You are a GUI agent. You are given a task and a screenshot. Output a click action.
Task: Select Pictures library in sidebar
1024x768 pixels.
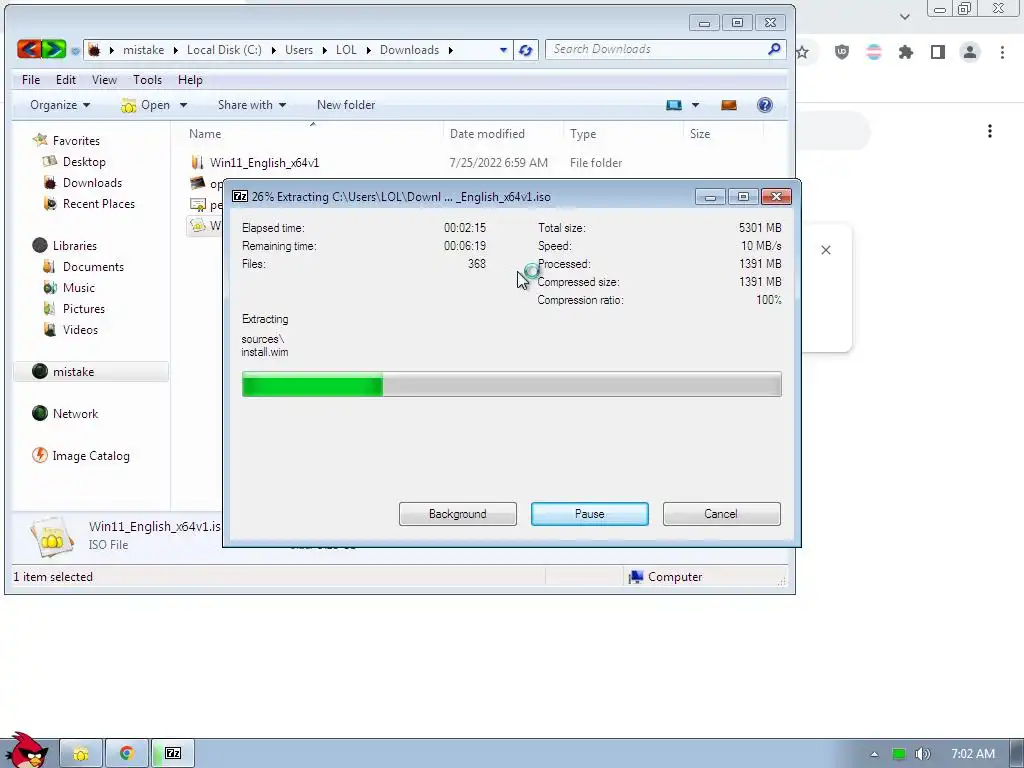[x=84, y=309]
